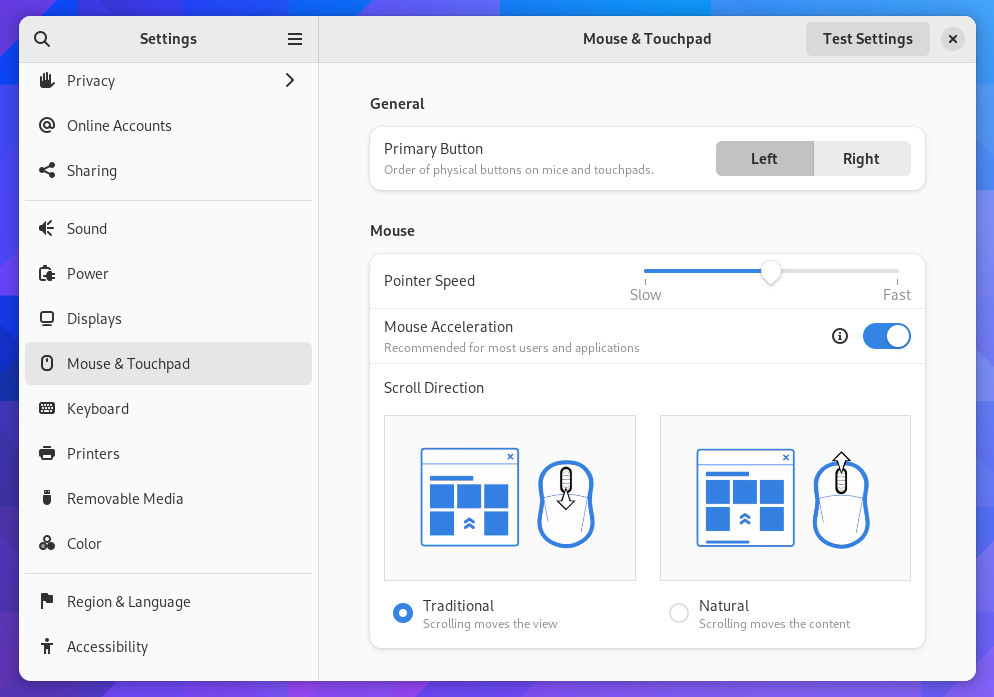Click the Printers icon in sidebar
This screenshot has width=994, height=697.
tap(47, 453)
